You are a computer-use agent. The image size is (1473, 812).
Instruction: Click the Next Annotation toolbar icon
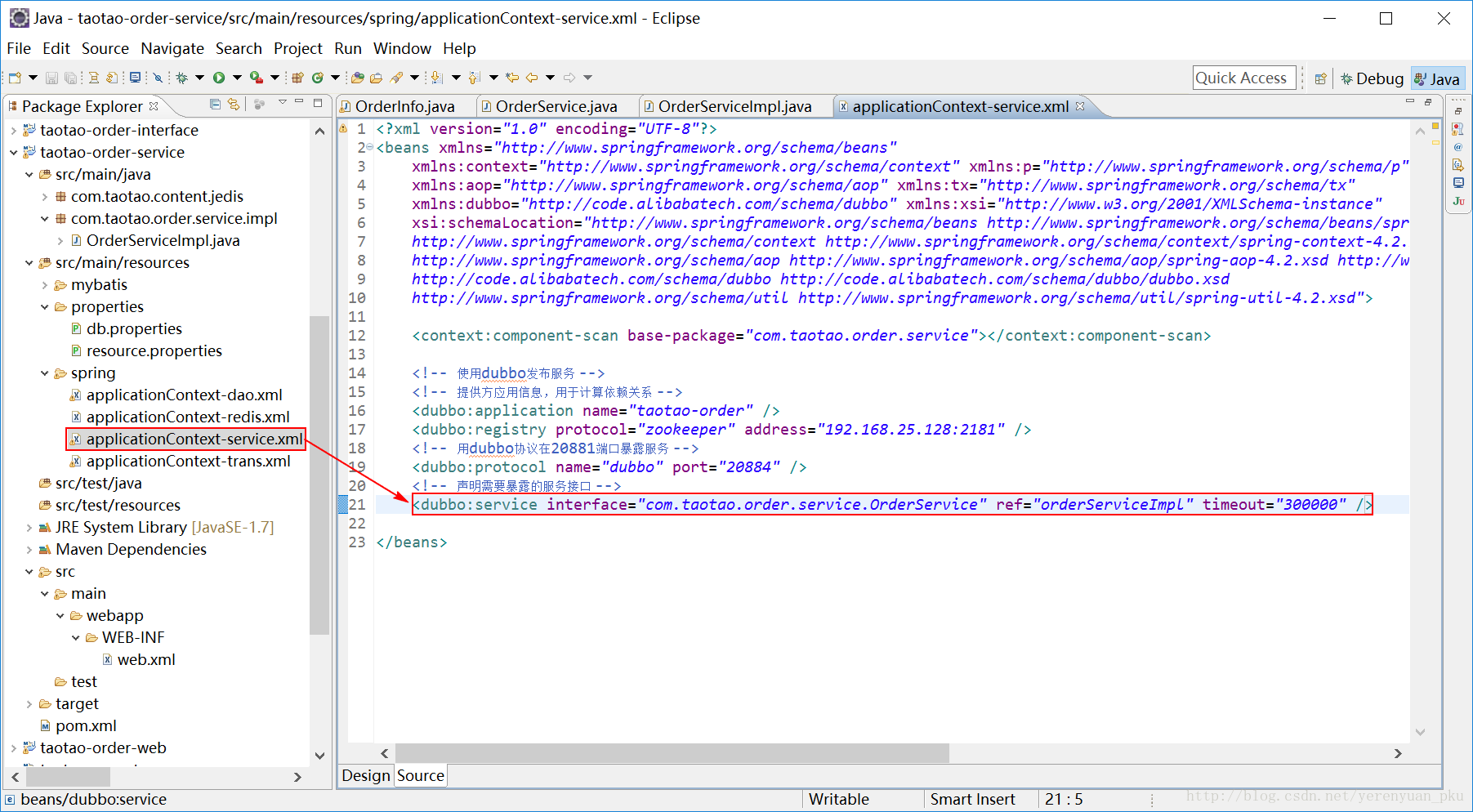pyautogui.click(x=436, y=78)
